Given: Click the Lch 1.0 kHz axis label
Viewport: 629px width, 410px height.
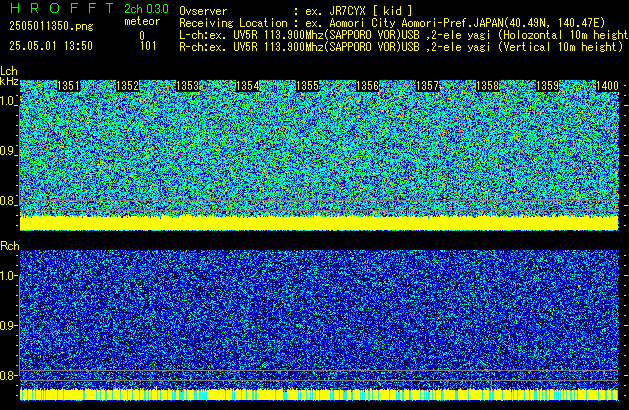Looking at the screenshot, I should click(8, 101).
